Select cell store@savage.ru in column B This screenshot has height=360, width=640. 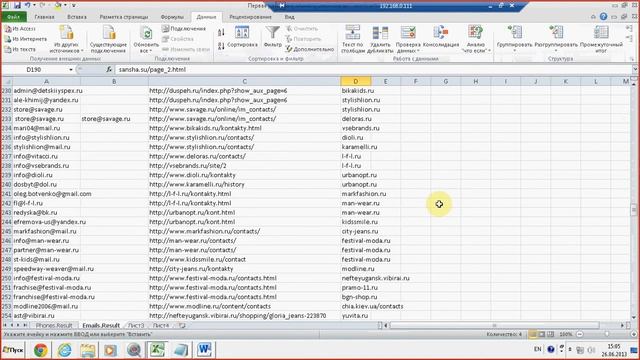114,119
